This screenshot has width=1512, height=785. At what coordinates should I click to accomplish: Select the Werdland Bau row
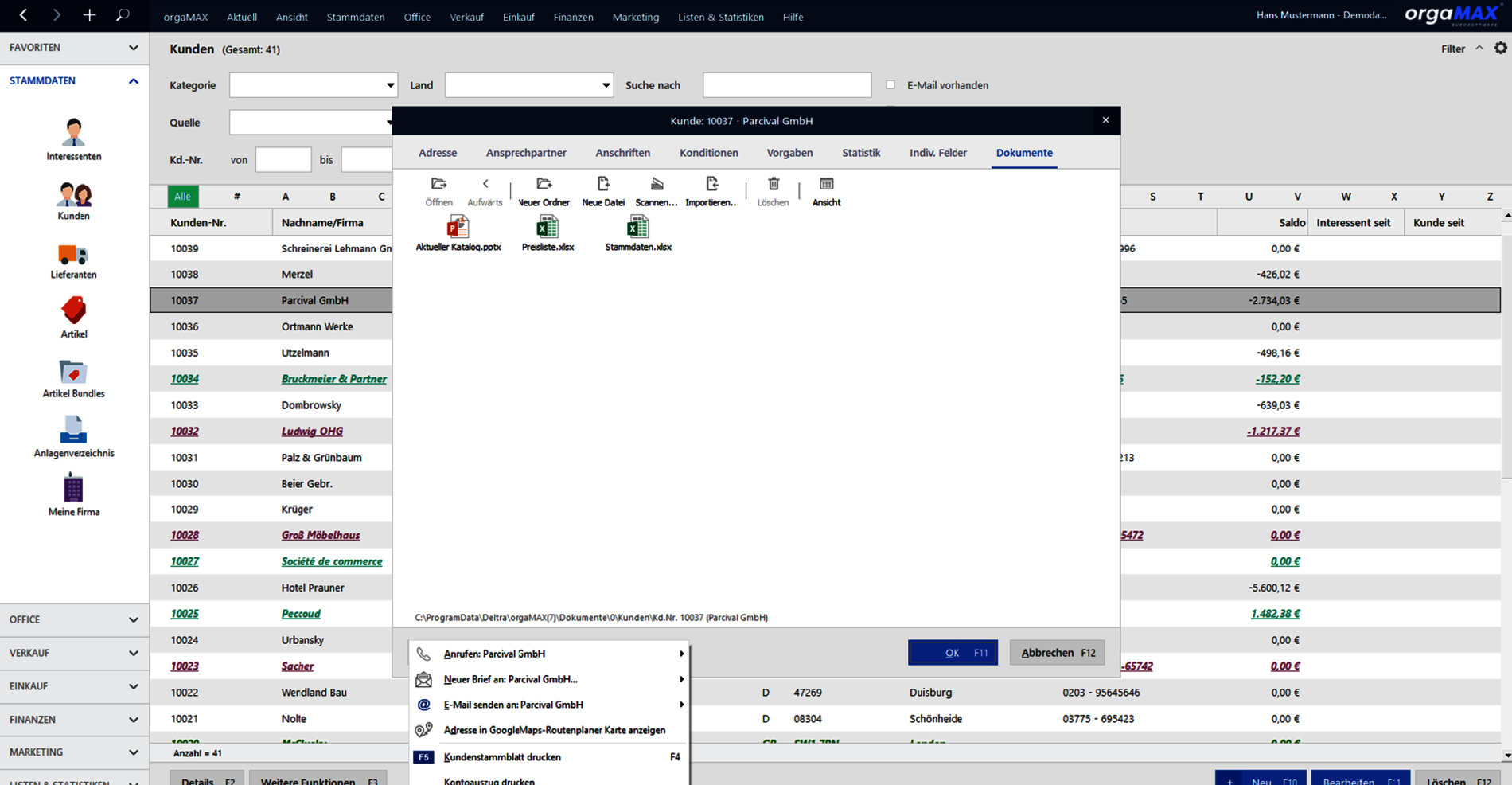825,693
